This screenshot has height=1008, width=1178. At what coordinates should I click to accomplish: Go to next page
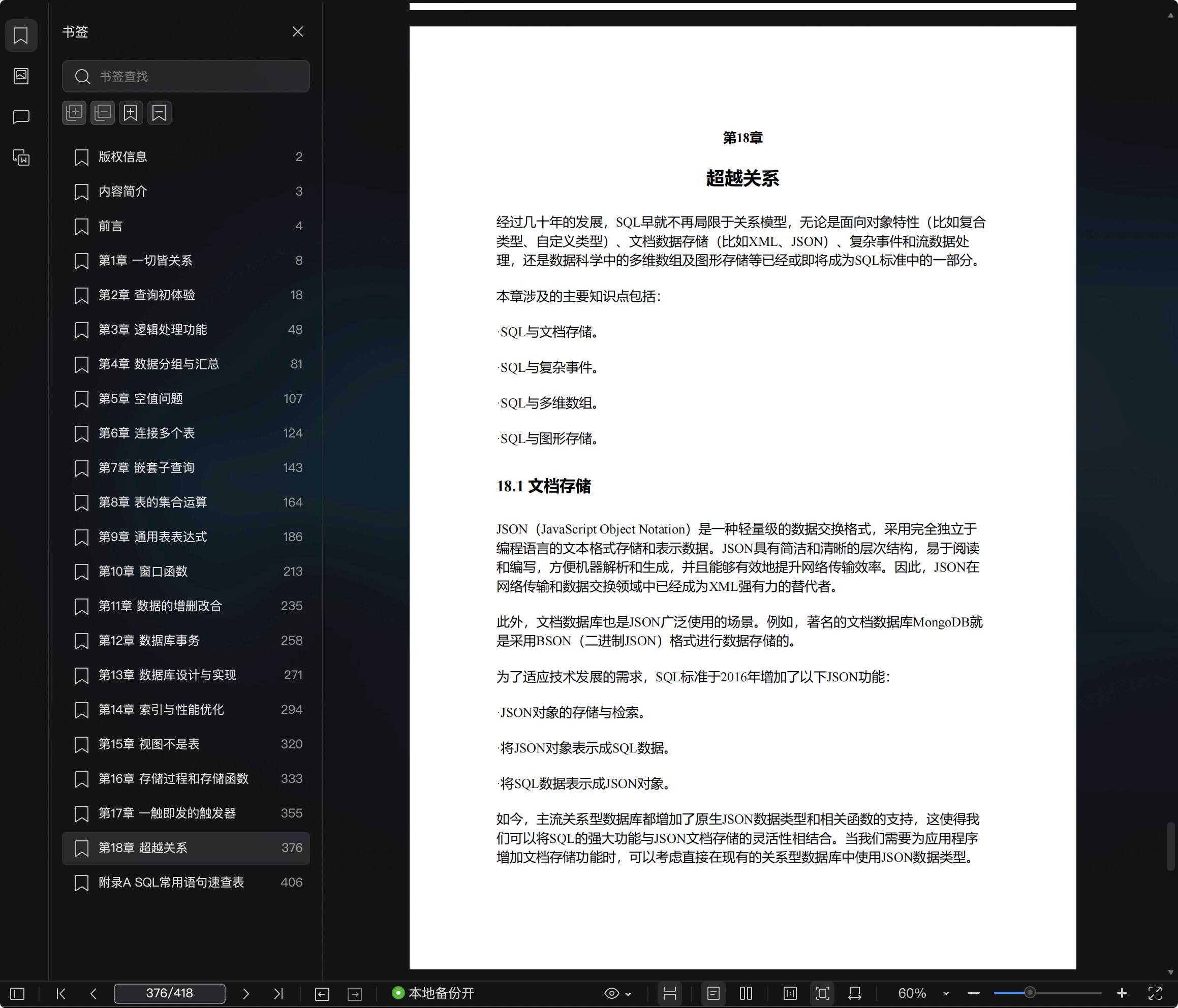pos(245,994)
